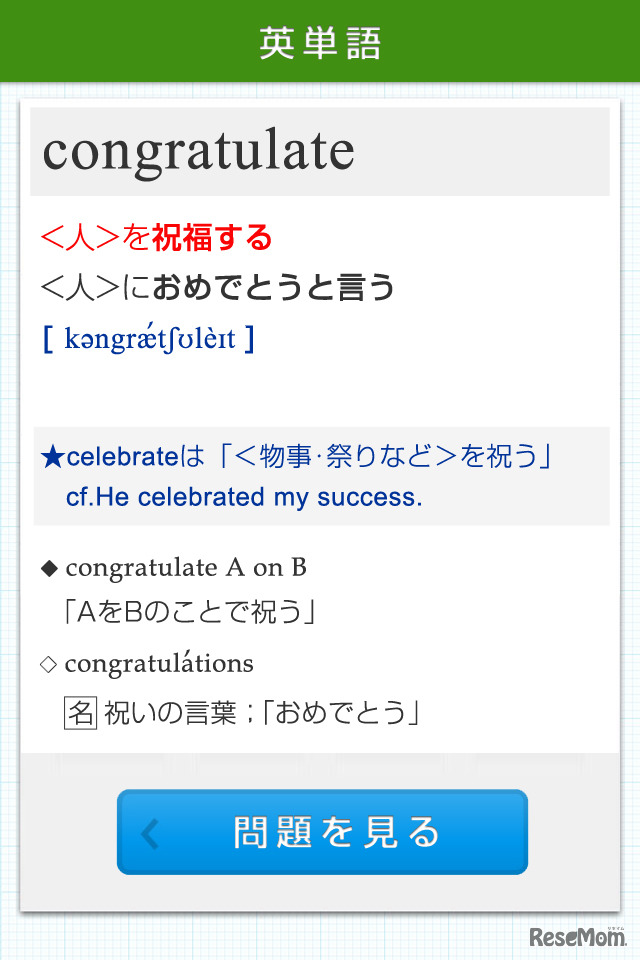640x960 pixels.
Task: Click the ReseMom logo watermark
Action: coord(577,937)
